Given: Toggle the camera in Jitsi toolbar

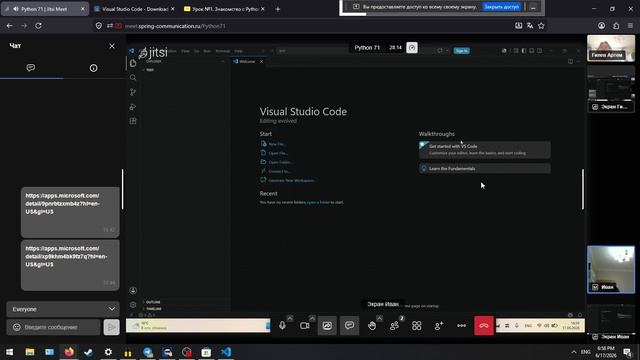Looking at the screenshot, I should point(304,326).
